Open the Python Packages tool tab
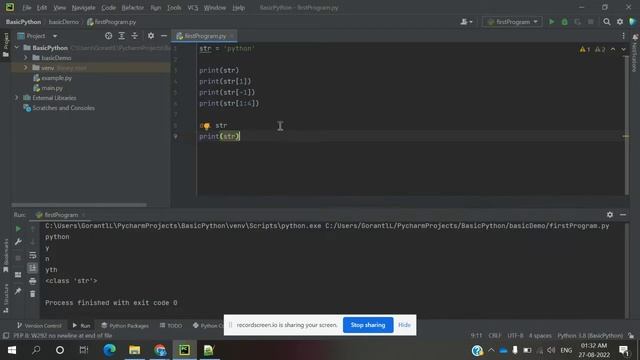This screenshot has width=640, height=360. point(125,325)
